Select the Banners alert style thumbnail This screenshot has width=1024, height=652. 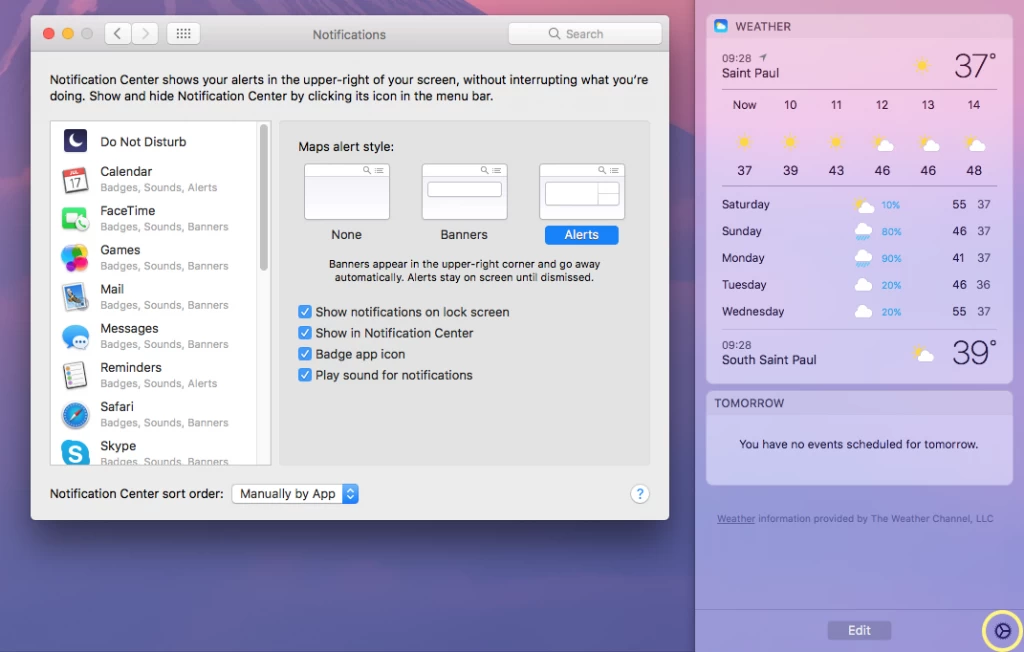[x=464, y=191]
